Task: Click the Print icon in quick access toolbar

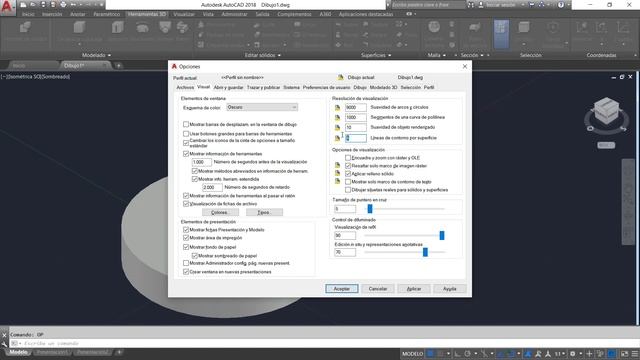Action: pos(63,4)
